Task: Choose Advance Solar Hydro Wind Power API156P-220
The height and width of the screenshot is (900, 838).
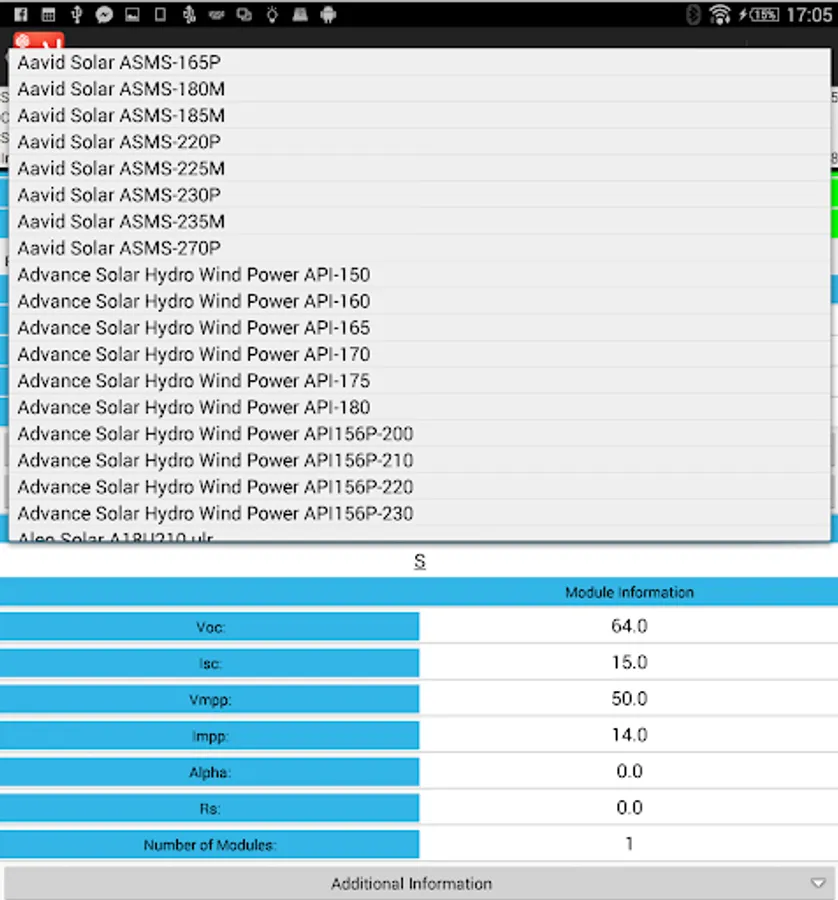Action: point(420,486)
